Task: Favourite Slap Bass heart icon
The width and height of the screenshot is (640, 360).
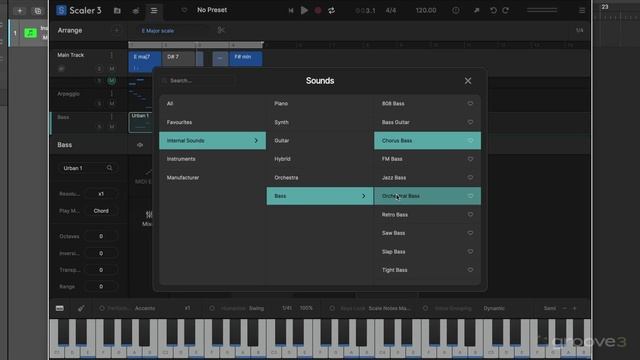Action: click(x=470, y=251)
